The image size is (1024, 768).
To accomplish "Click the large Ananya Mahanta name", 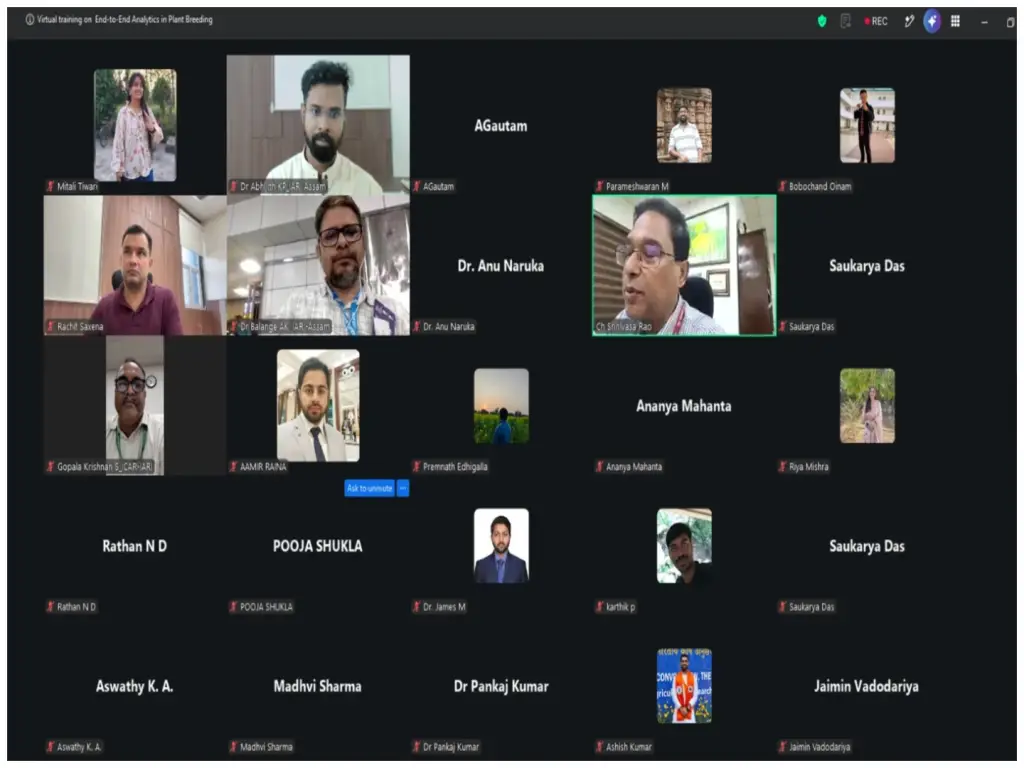I will [684, 406].
